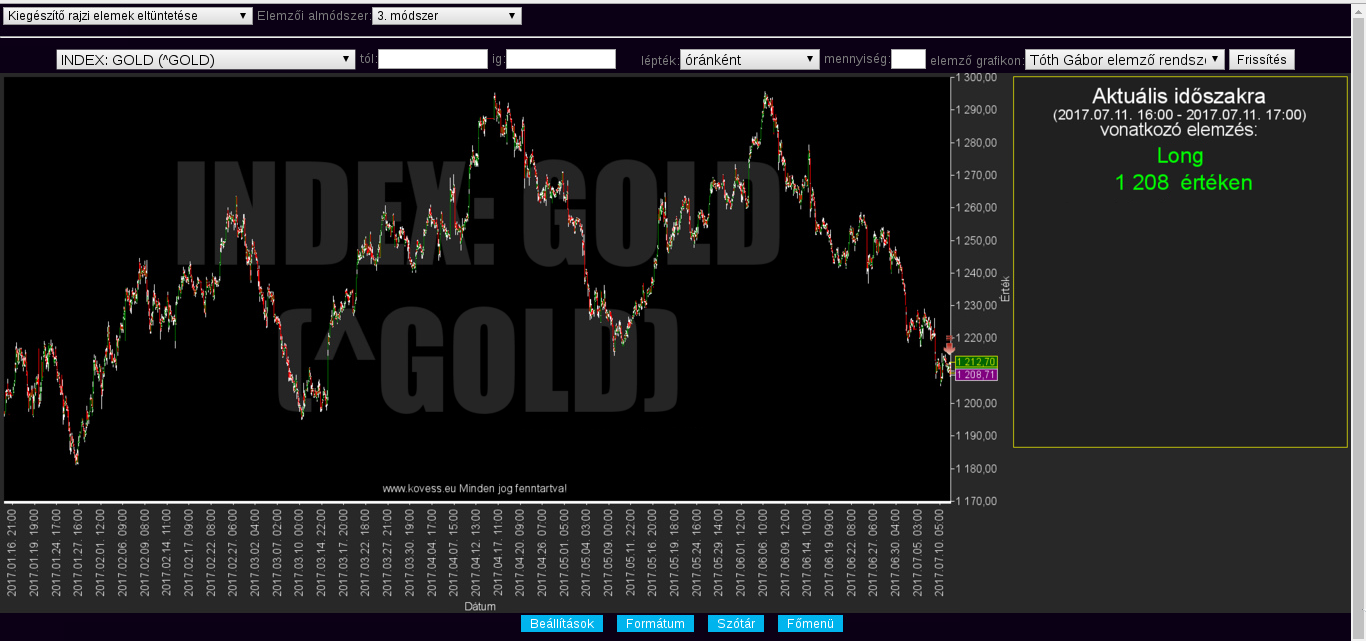Open the Formátum menu button
1367x641 pixels.
tap(655, 624)
